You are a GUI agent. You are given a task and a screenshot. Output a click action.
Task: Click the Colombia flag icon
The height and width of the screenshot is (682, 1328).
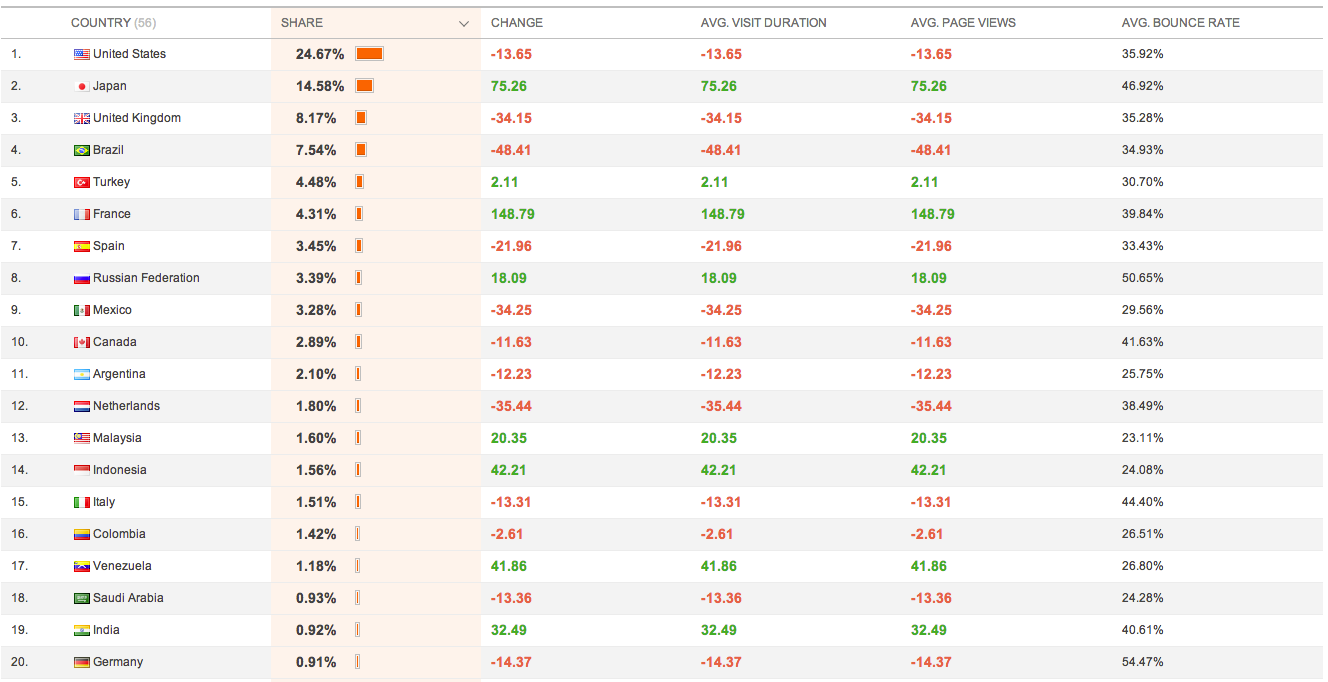pyautogui.click(x=82, y=534)
